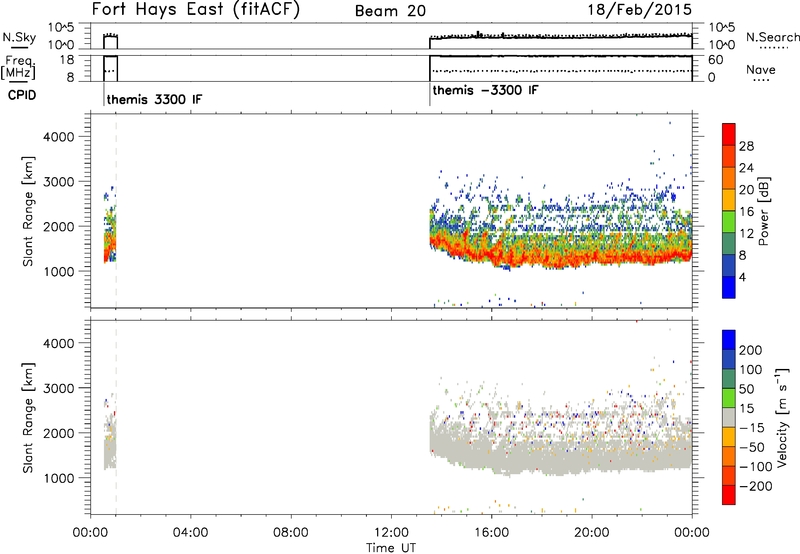The image size is (800, 554).
Task: Click the '200' tick on the velocity scale
Action: click(x=751, y=350)
